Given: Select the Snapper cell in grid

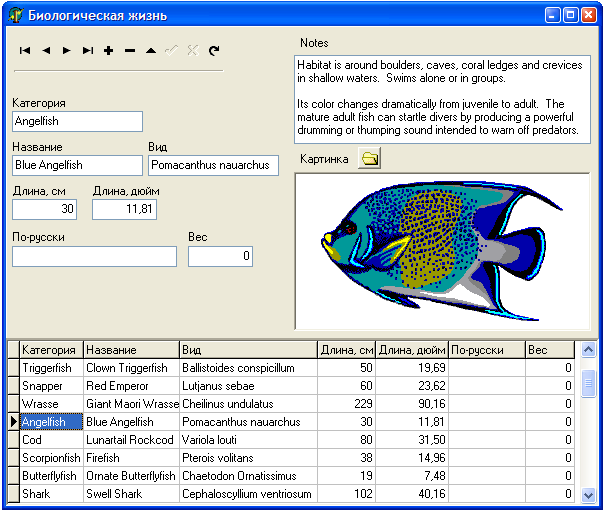Looking at the screenshot, I should point(51,386).
